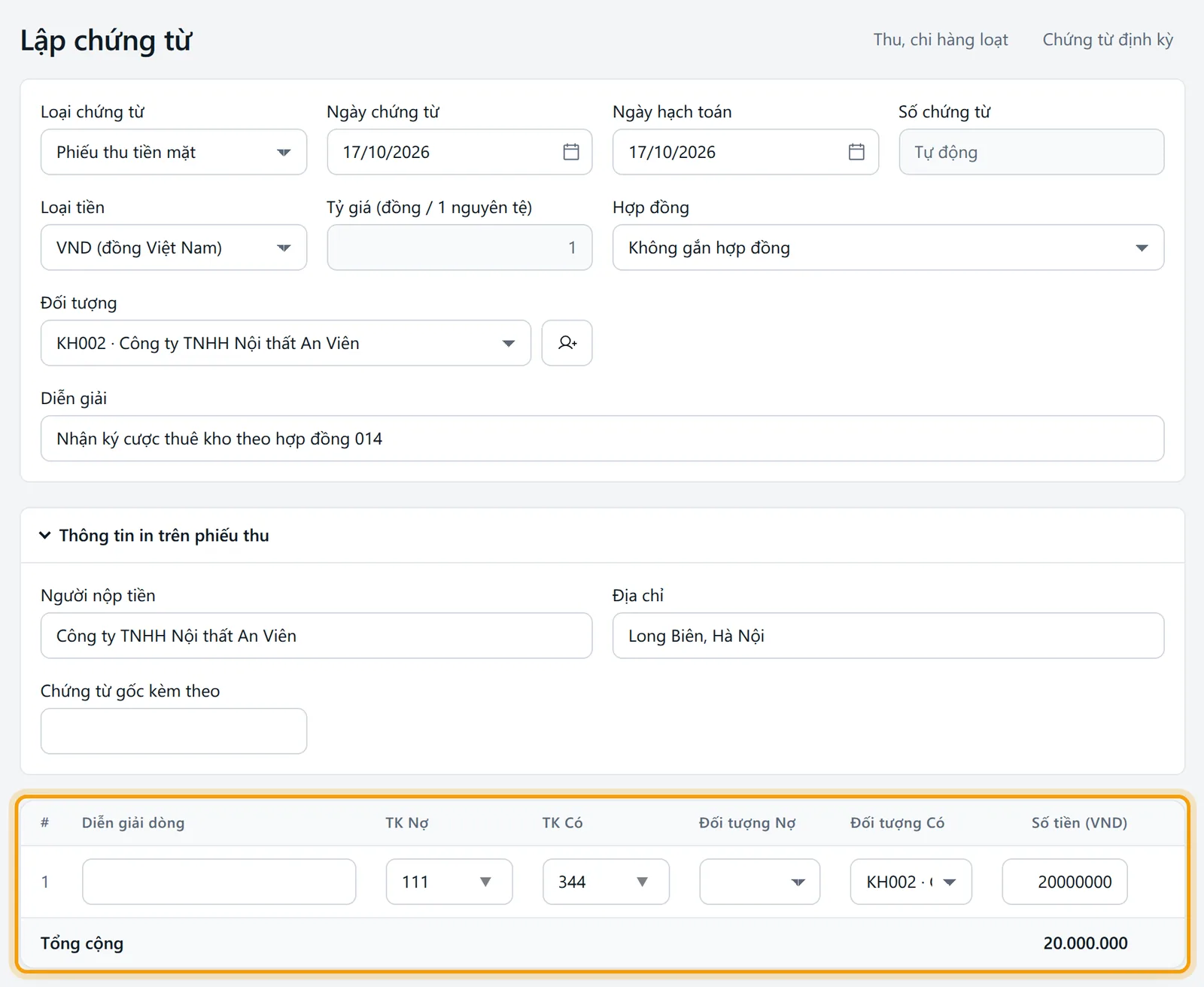The height and width of the screenshot is (987, 1204).
Task: Focus the Chứng từ gốc kèm theo field
Action: pos(174,731)
